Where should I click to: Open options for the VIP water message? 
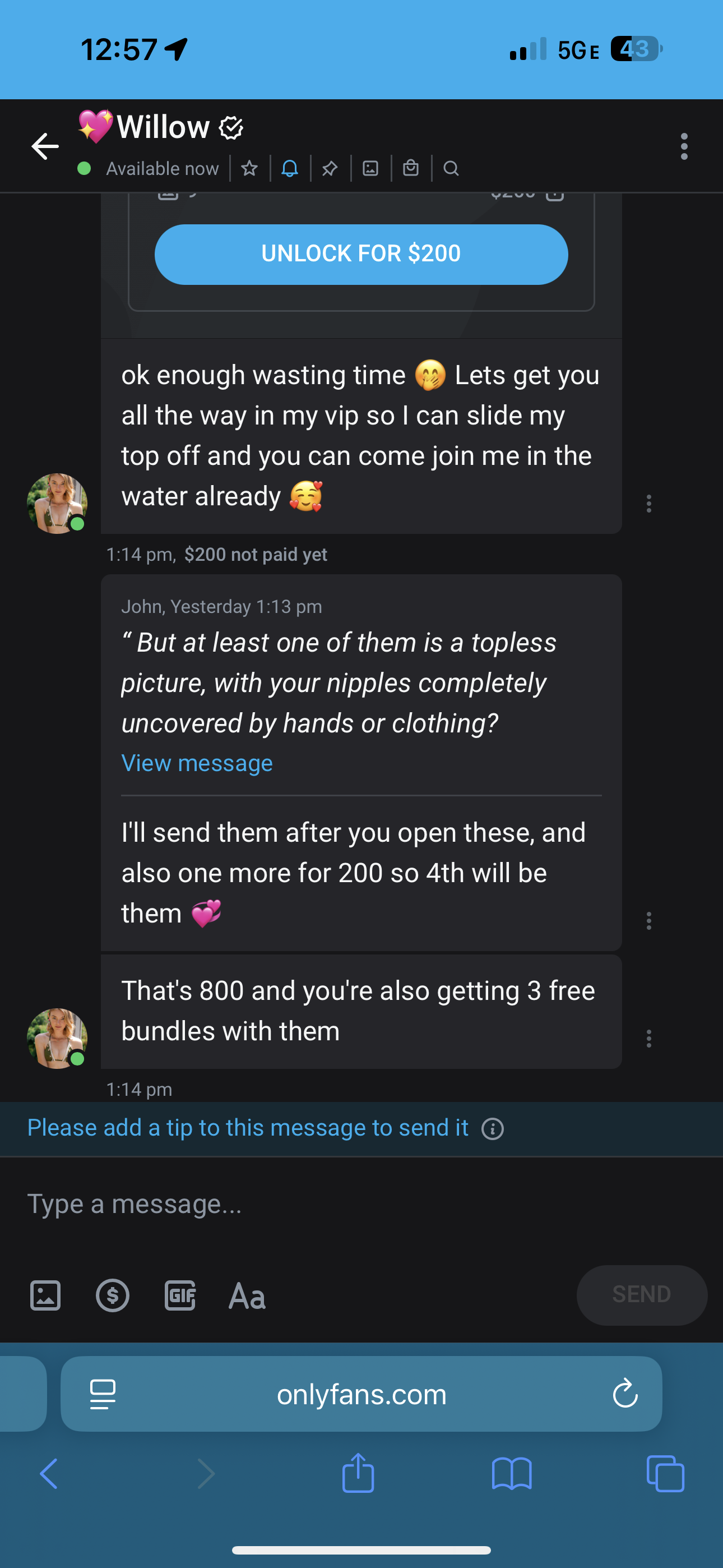(x=649, y=504)
